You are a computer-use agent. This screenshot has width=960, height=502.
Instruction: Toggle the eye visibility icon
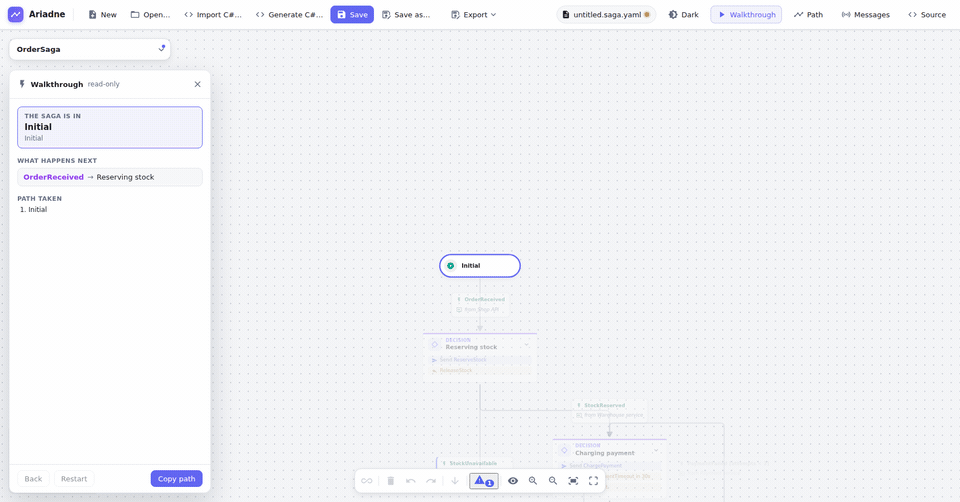(x=513, y=481)
